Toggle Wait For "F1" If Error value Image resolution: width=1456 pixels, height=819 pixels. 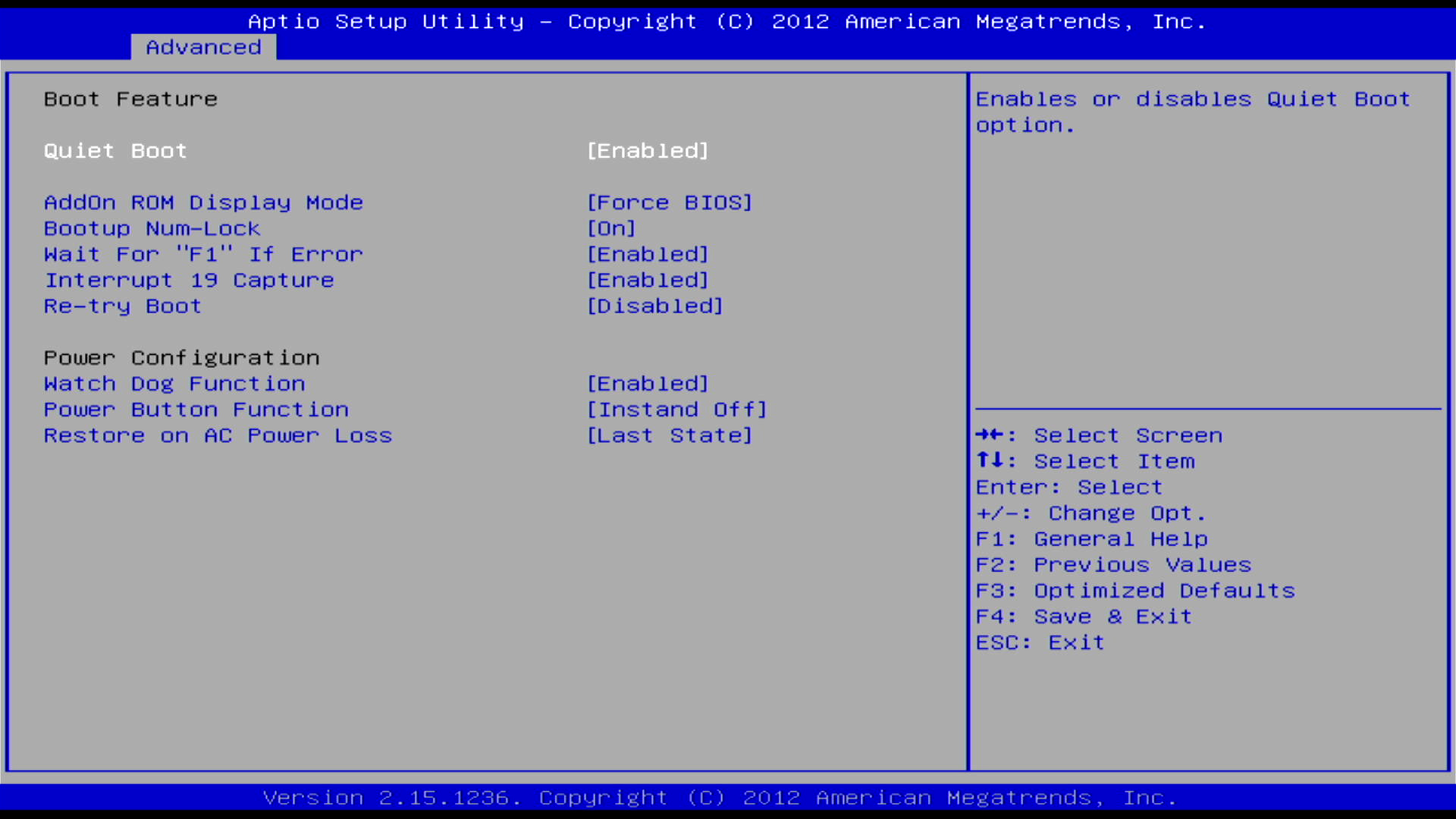pos(648,254)
